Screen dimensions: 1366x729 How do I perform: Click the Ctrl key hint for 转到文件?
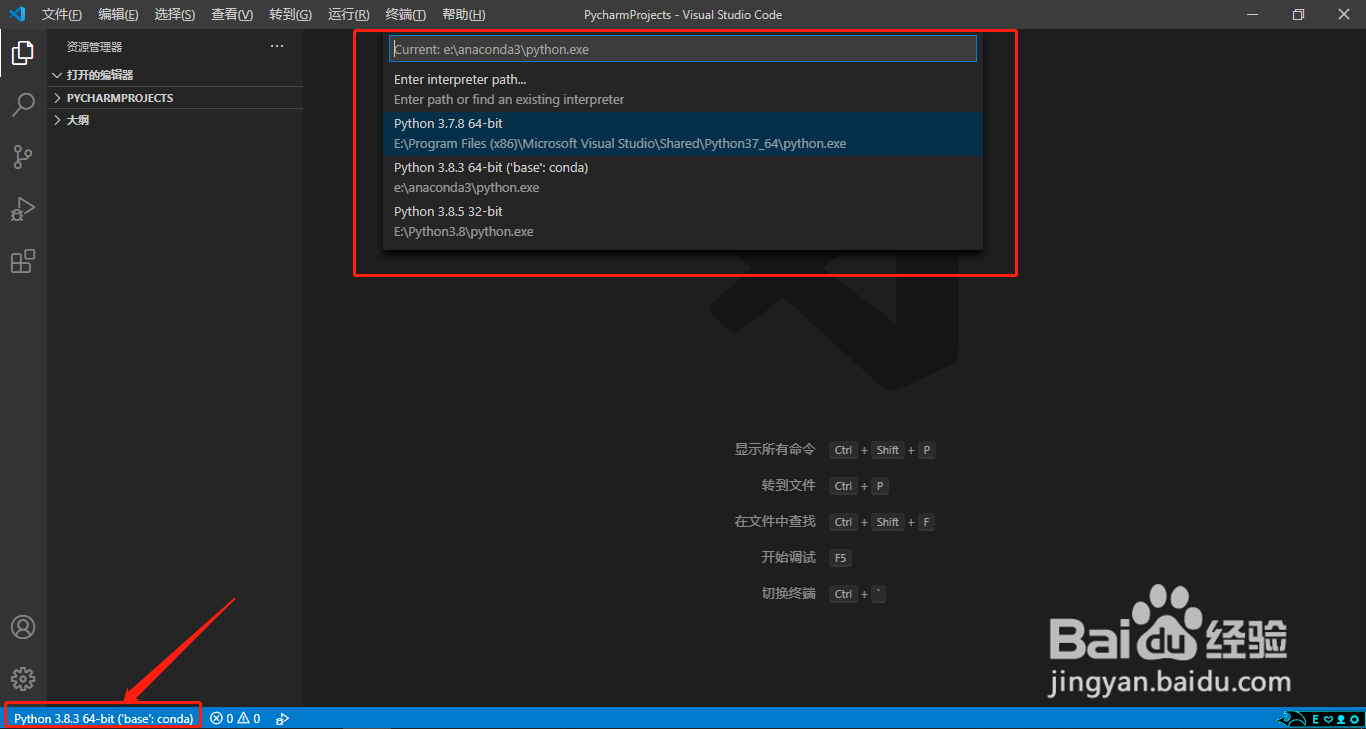coord(843,486)
